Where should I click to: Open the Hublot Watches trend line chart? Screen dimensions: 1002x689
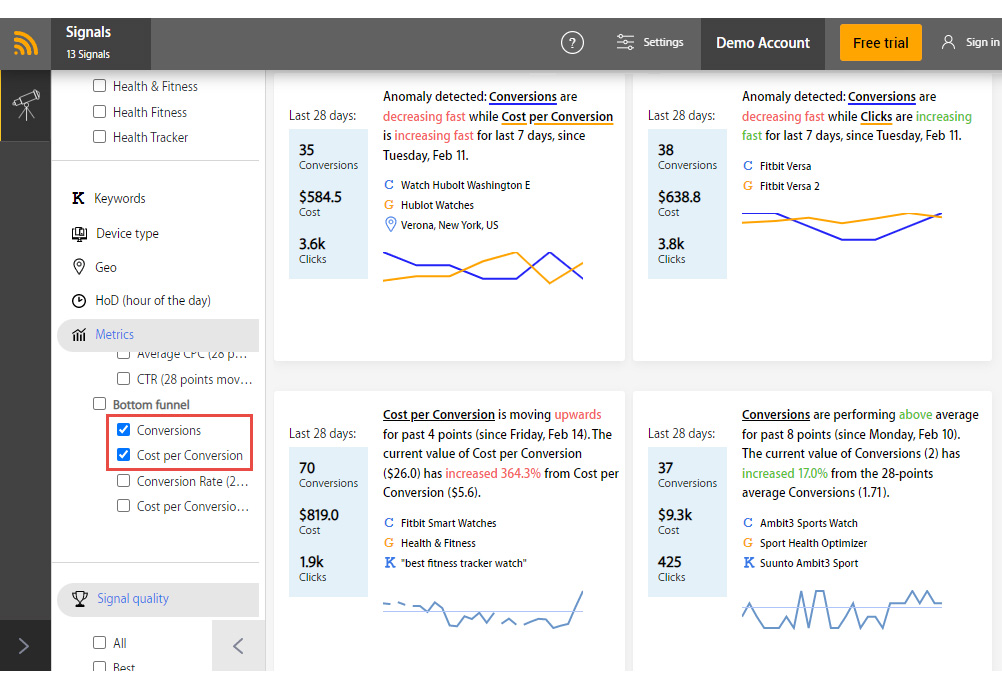coord(483,267)
